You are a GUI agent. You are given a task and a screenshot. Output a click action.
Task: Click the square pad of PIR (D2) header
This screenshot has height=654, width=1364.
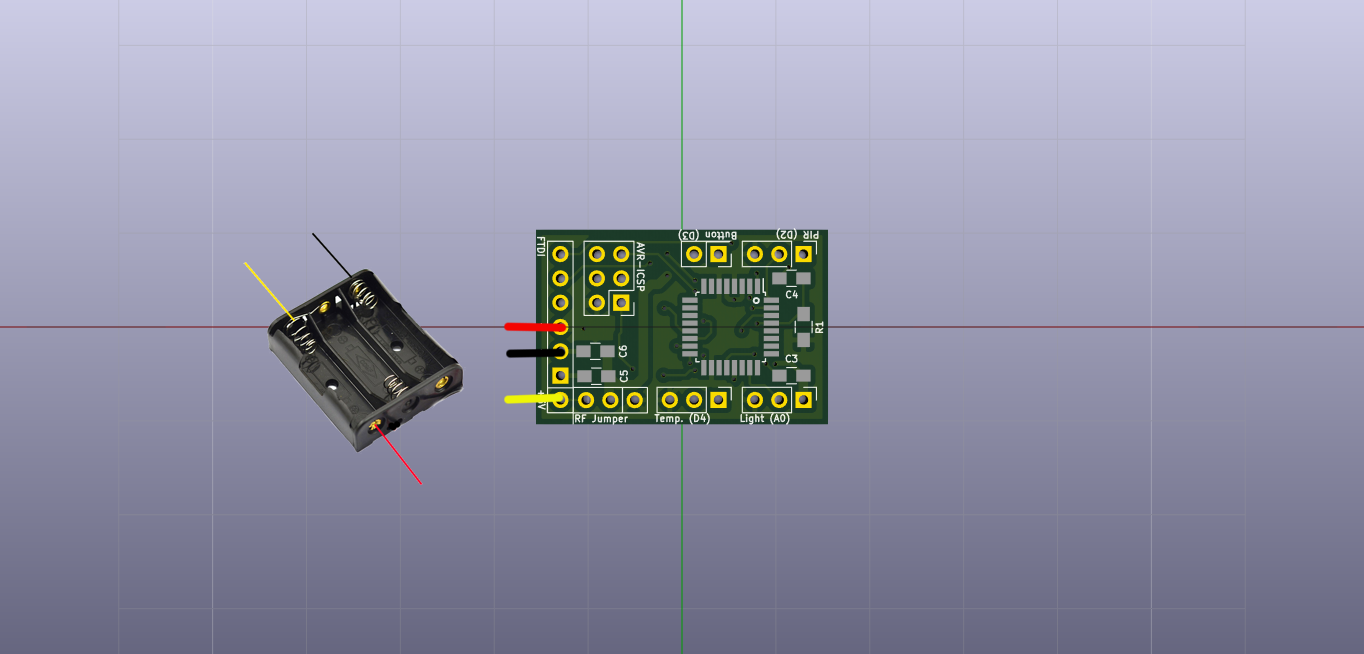coord(803,254)
